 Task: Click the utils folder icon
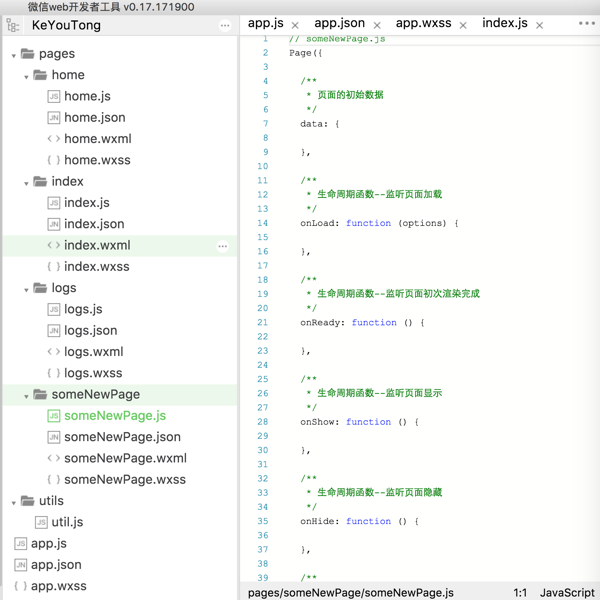click(27, 500)
